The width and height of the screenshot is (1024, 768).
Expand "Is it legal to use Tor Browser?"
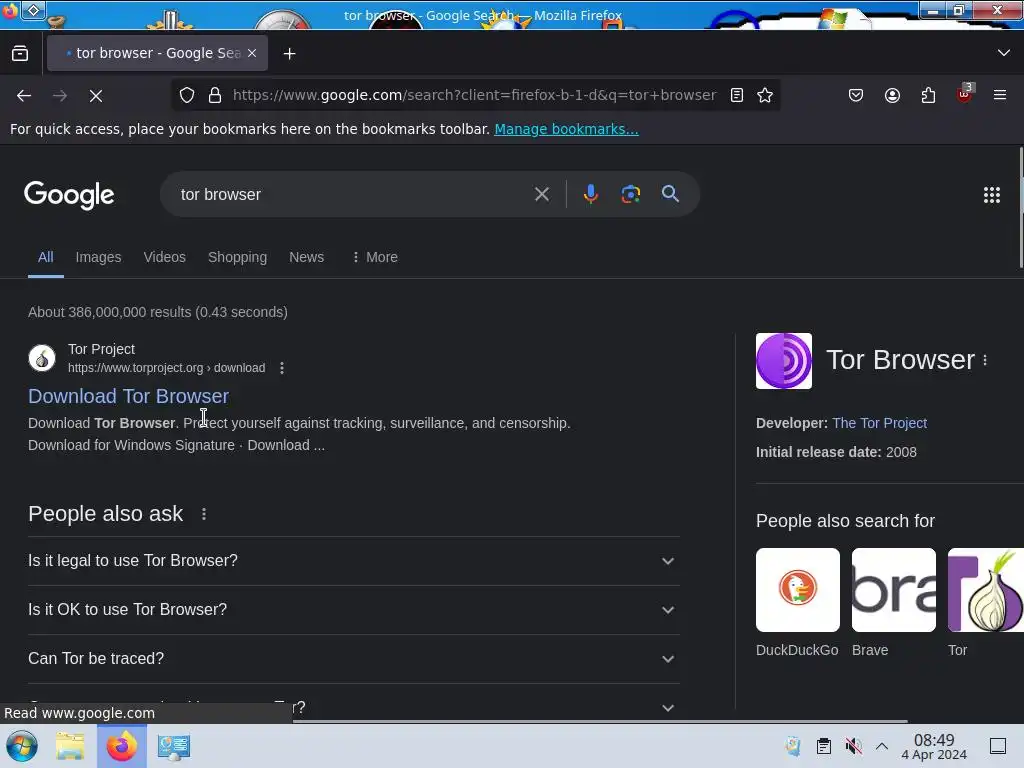coord(353,561)
